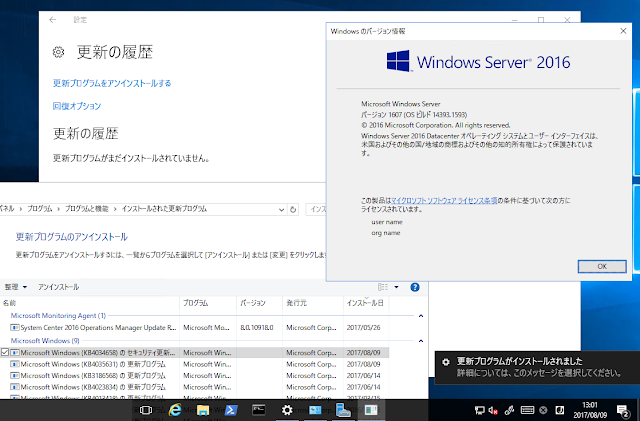Click プログラム breadcrumb in address bar
The width and height of the screenshot is (640, 421).
point(40,209)
